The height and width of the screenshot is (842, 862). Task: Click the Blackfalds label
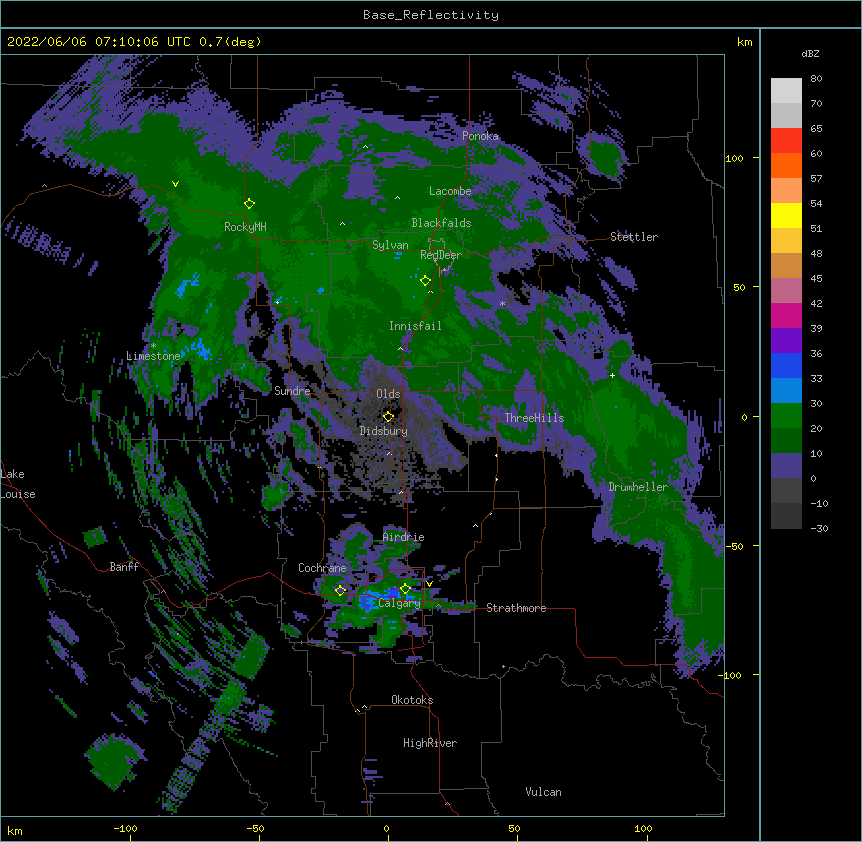point(441,223)
